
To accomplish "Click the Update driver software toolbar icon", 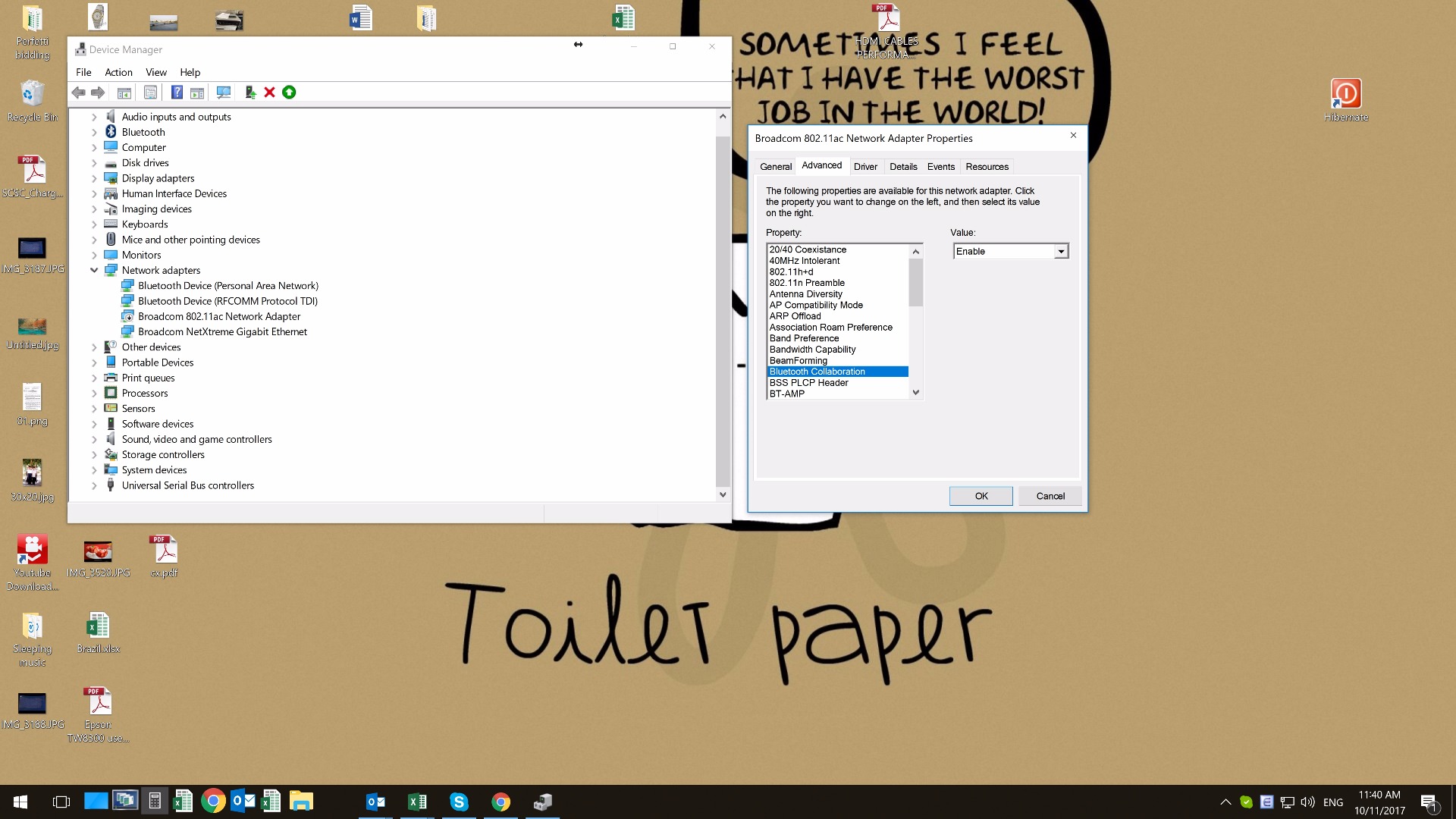I will point(250,93).
